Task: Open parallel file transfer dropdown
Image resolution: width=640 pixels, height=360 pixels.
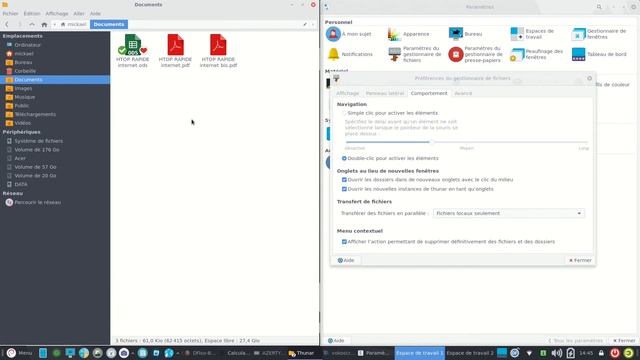Action: [x=509, y=213]
